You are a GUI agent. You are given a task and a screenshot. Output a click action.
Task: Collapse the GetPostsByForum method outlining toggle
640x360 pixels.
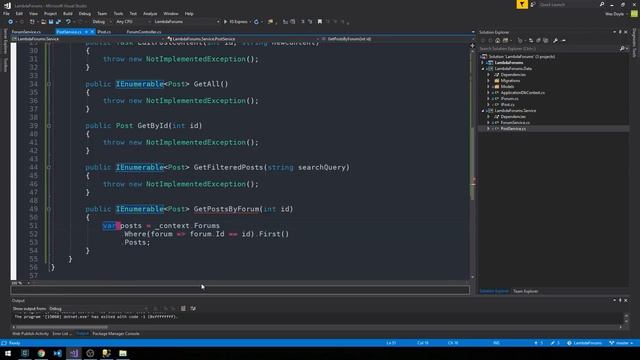pyautogui.click(x=49, y=209)
